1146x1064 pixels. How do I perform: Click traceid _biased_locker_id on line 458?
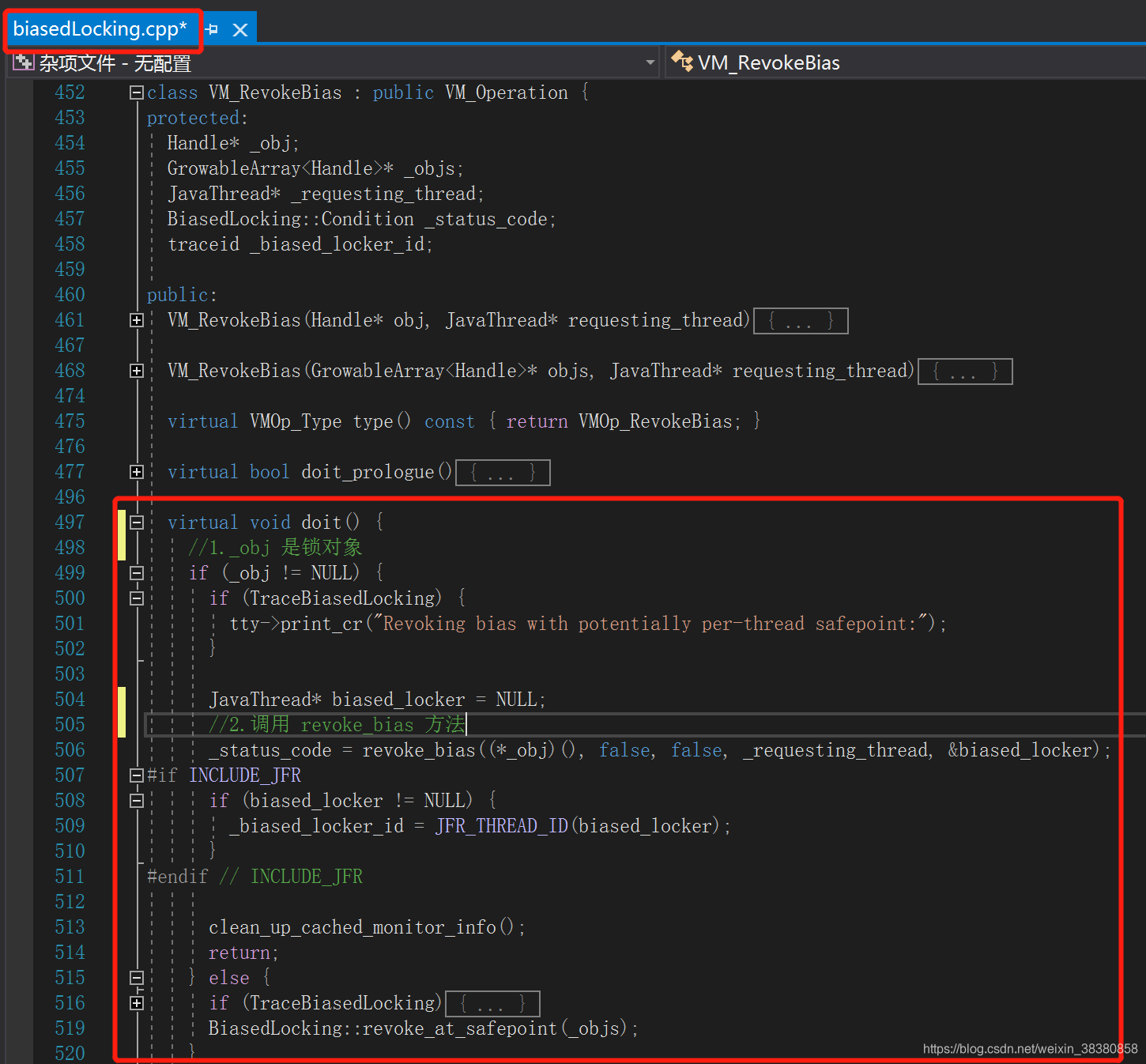pos(299,244)
